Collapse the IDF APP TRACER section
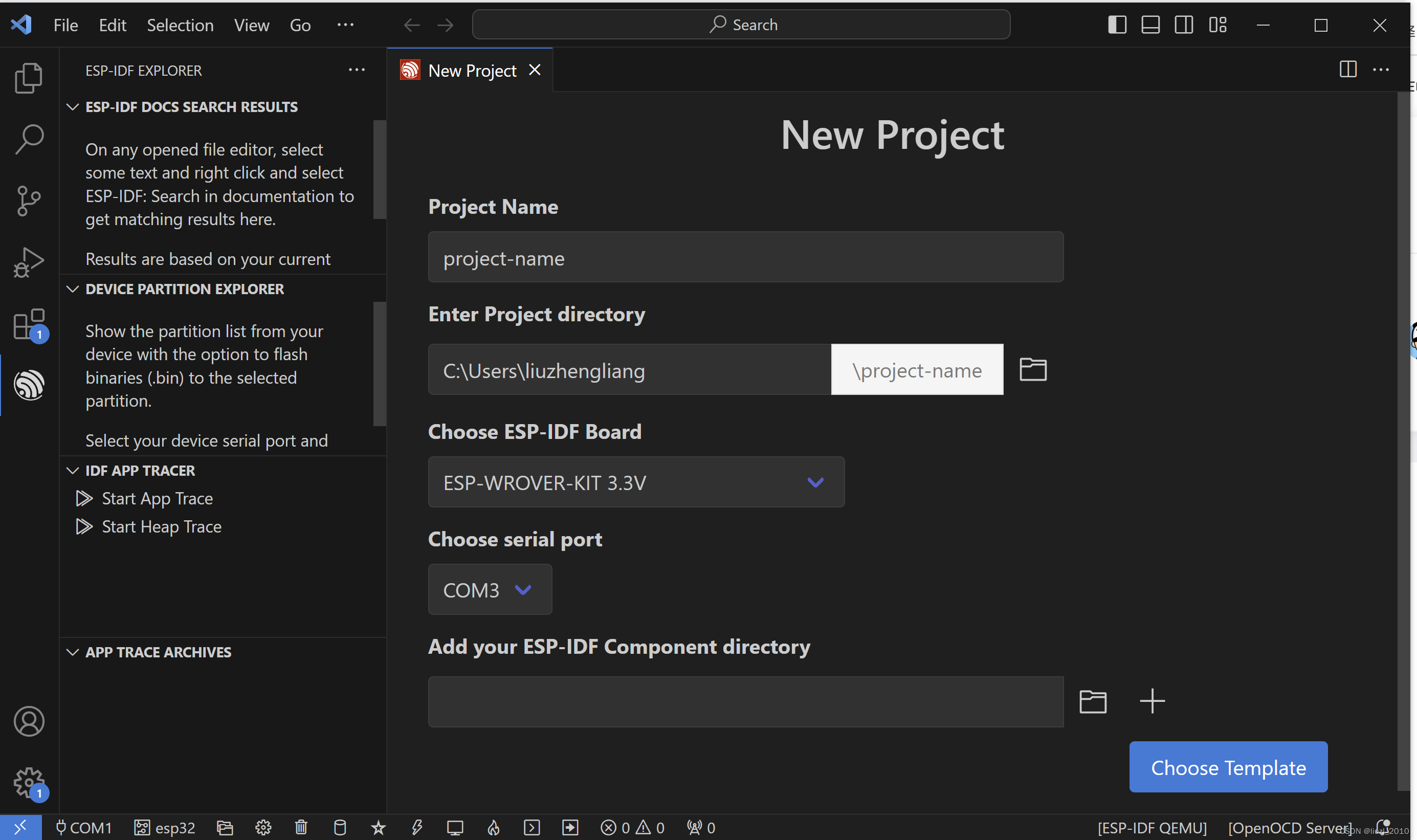 [x=73, y=470]
